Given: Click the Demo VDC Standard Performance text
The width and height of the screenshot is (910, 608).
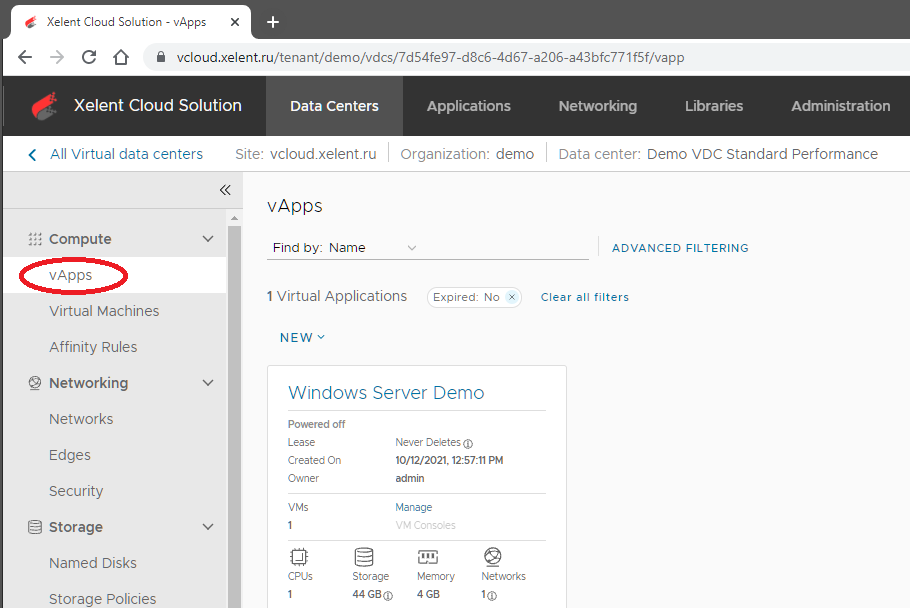Looking at the screenshot, I should [762, 154].
